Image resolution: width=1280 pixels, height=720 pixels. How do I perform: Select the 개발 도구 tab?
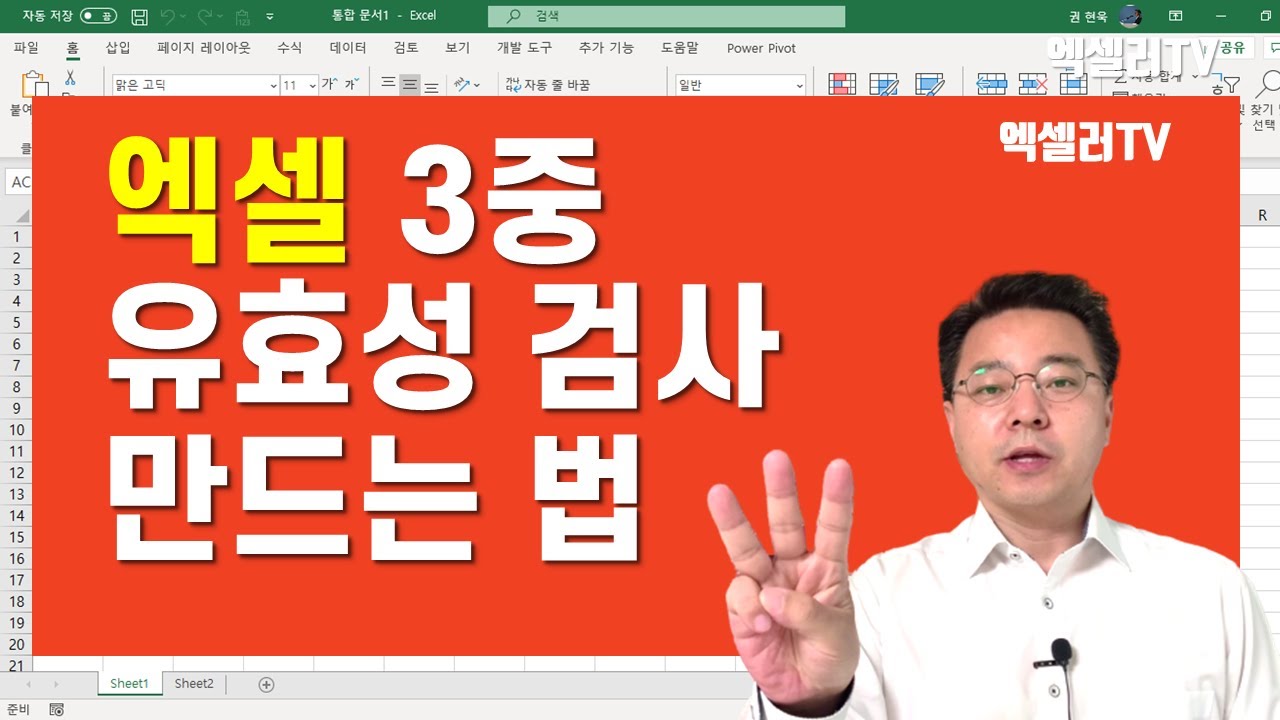point(524,48)
